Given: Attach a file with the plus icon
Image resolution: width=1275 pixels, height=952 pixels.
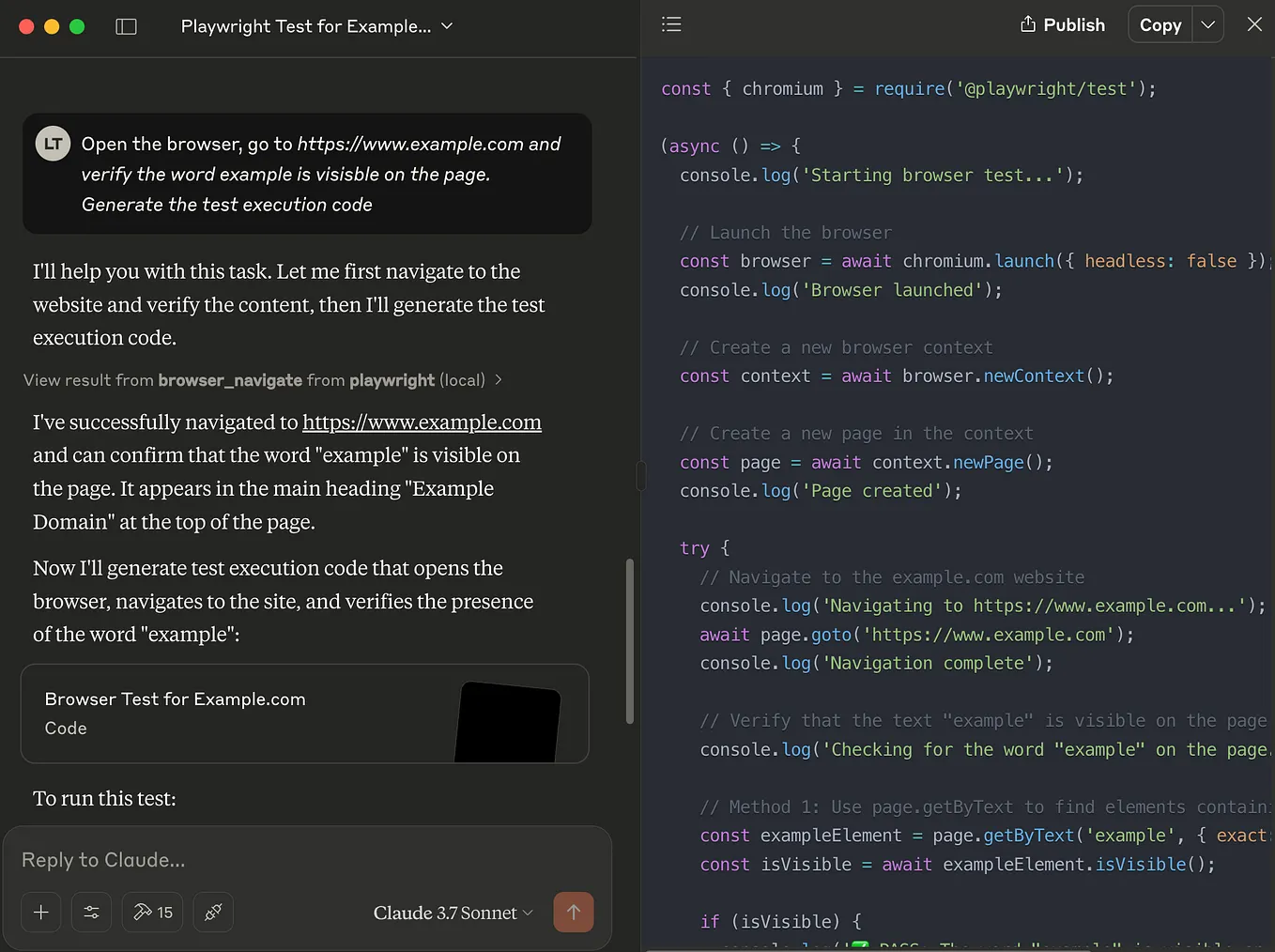Looking at the screenshot, I should click(40, 912).
